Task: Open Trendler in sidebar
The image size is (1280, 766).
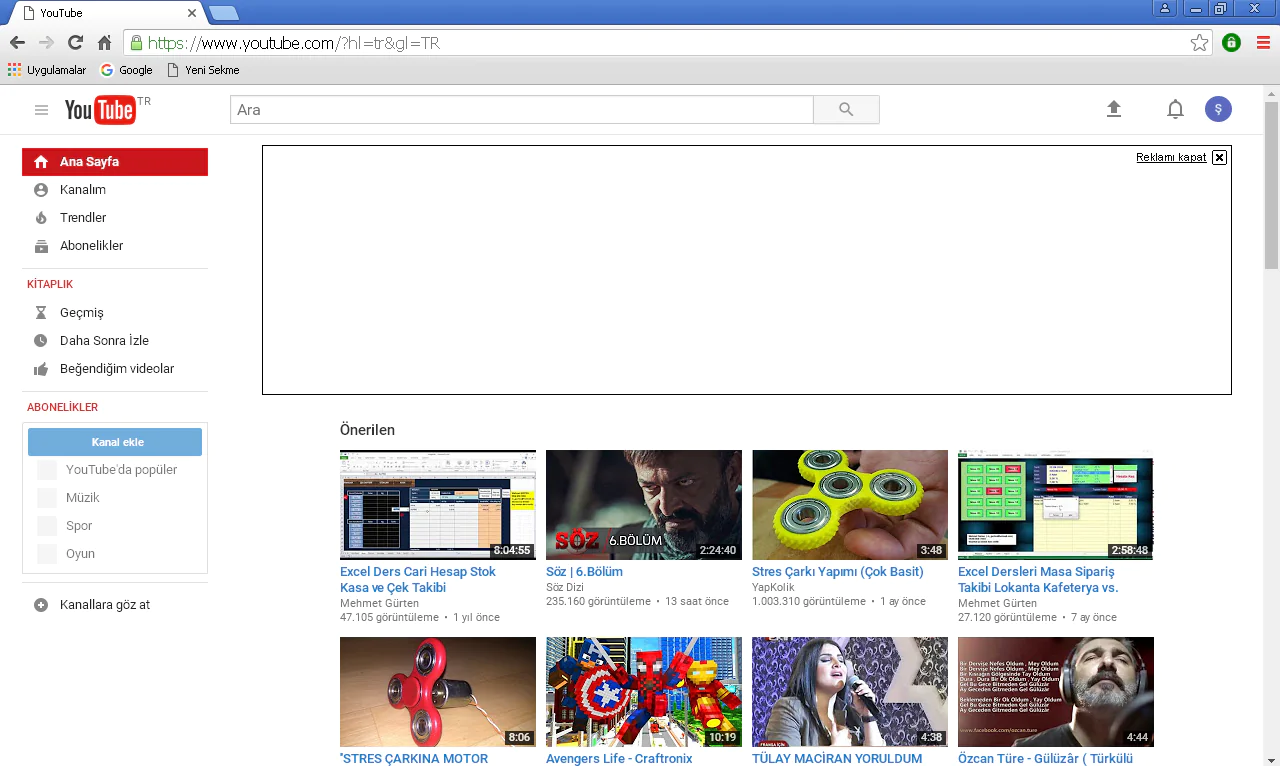Action: click(x=82, y=218)
